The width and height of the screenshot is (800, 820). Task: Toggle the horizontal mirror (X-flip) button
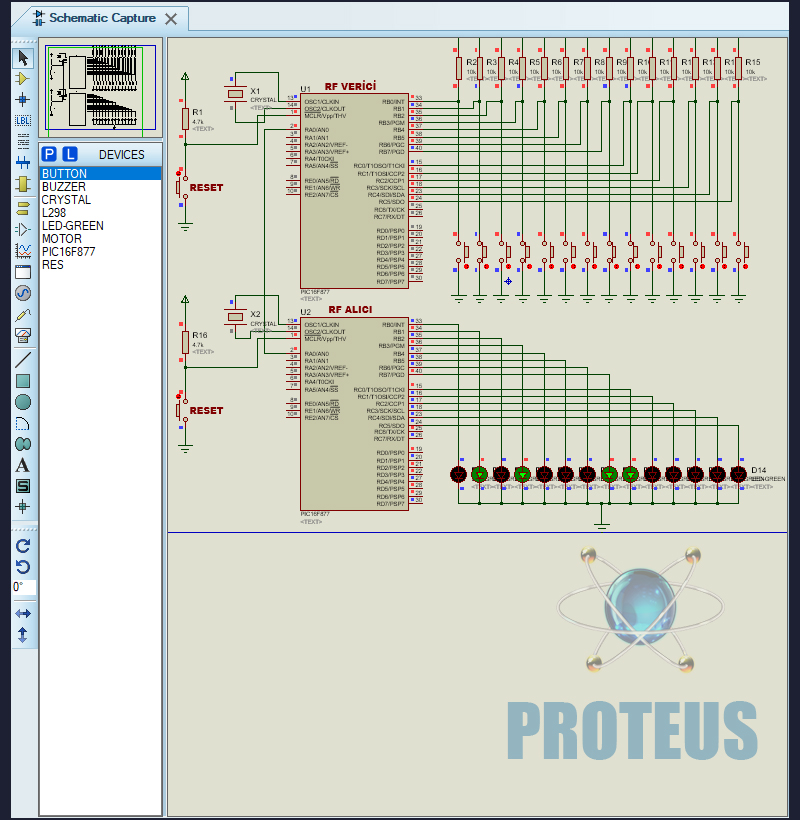(22, 613)
